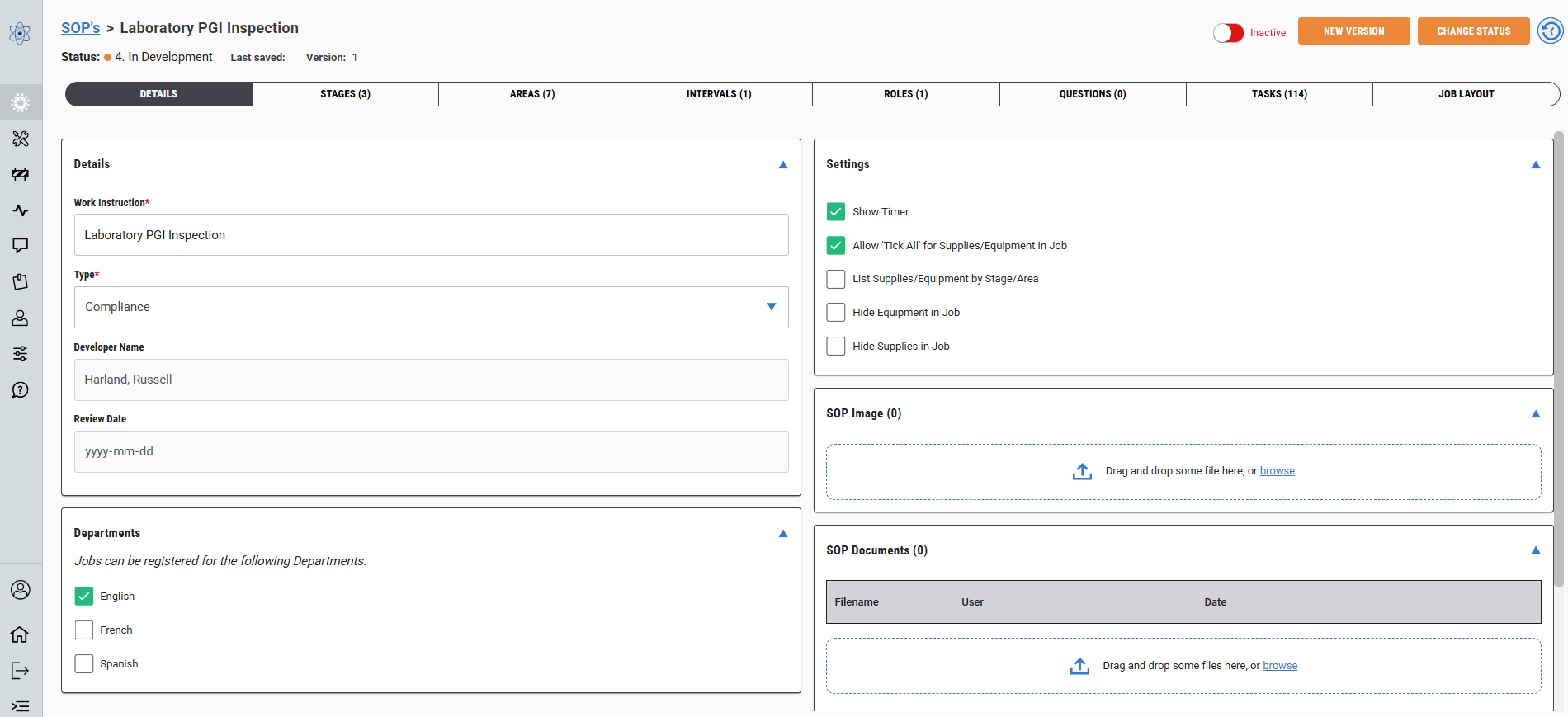Image resolution: width=1568 pixels, height=717 pixels.
Task: Toggle the Inactive switch
Action: click(x=1228, y=33)
